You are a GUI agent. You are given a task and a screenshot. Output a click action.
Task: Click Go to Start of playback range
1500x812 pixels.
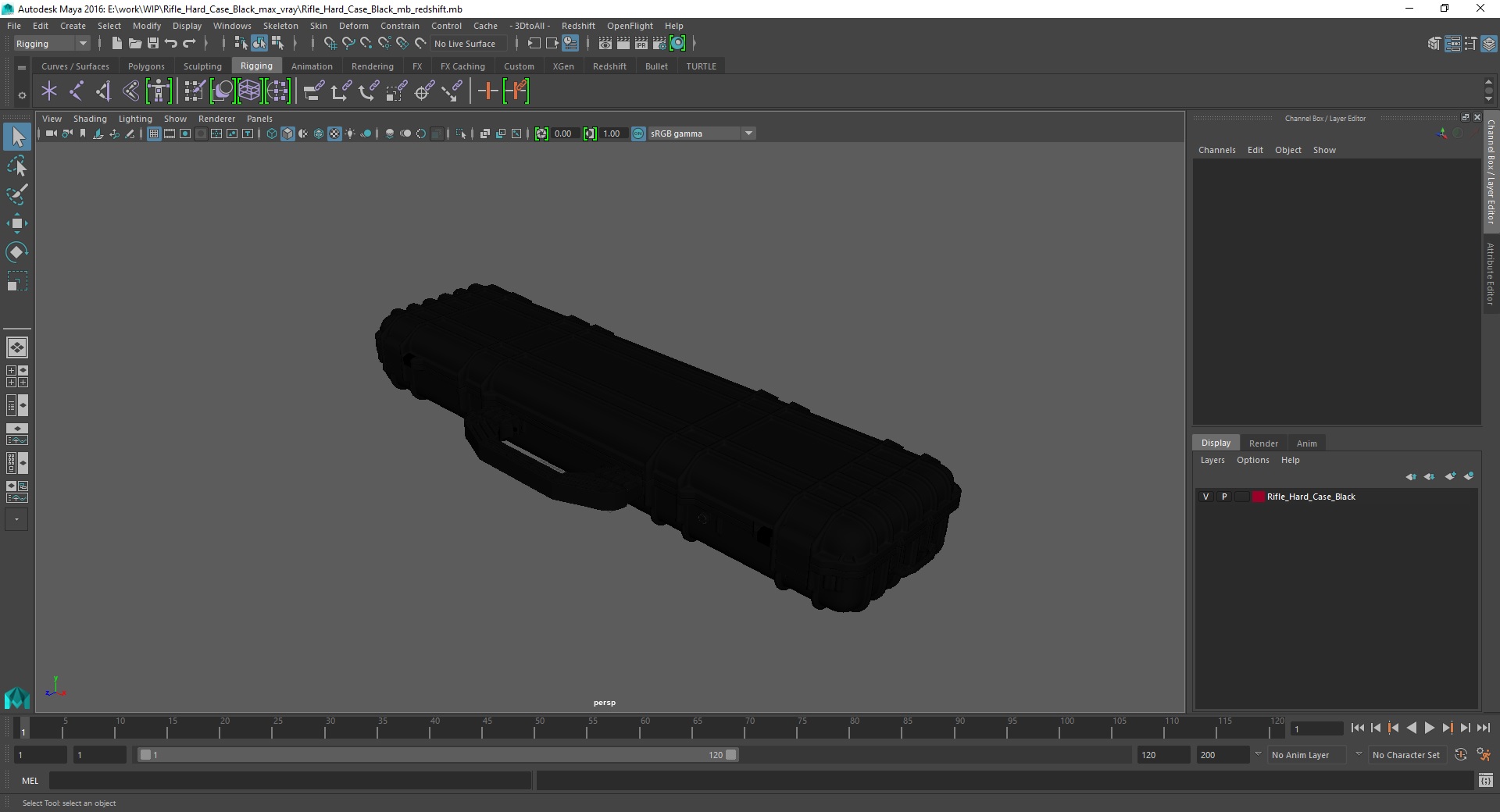[x=1358, y=728]
